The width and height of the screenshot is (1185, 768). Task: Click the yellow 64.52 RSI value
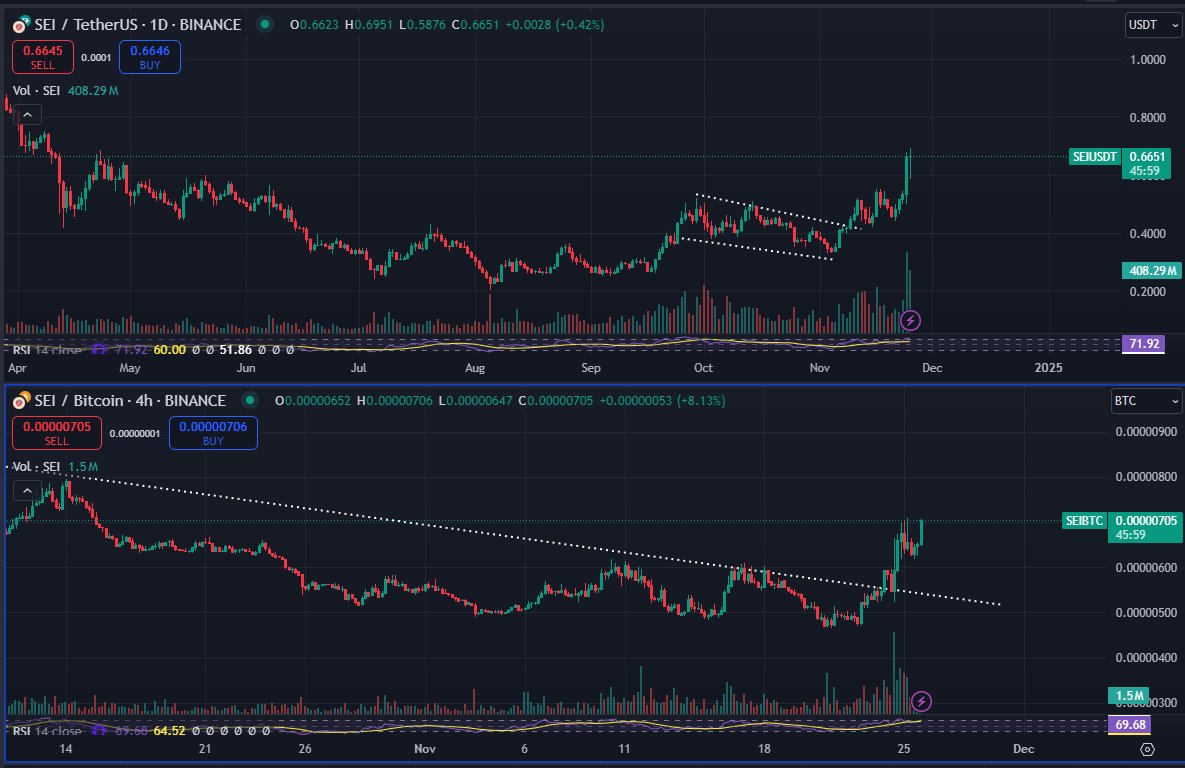pyautogui.click(x=169, y=731)
